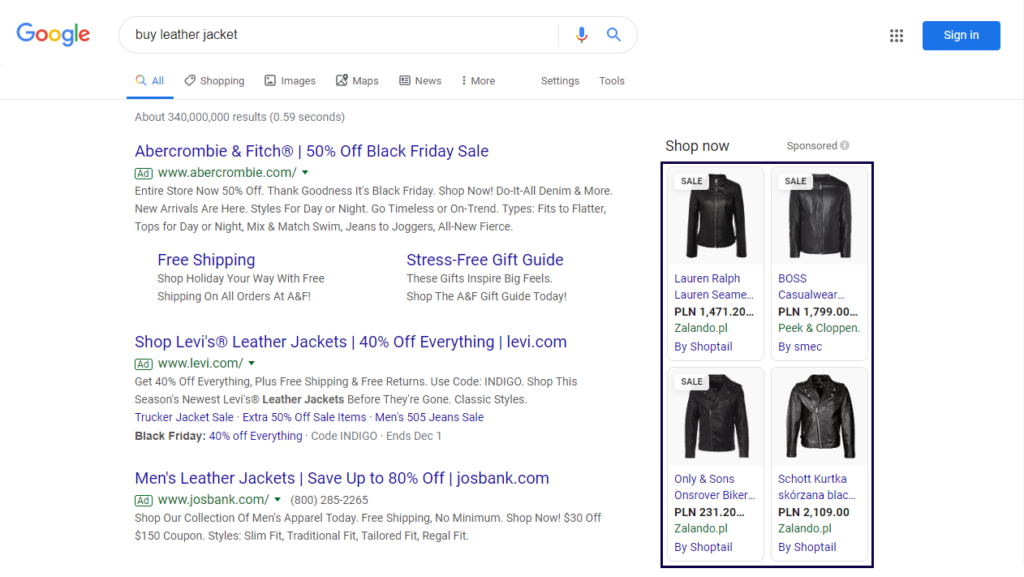Click the magnifying glass search button
Image resolution: width=1024 pixels, height=577 pixels.
(614, 35)
